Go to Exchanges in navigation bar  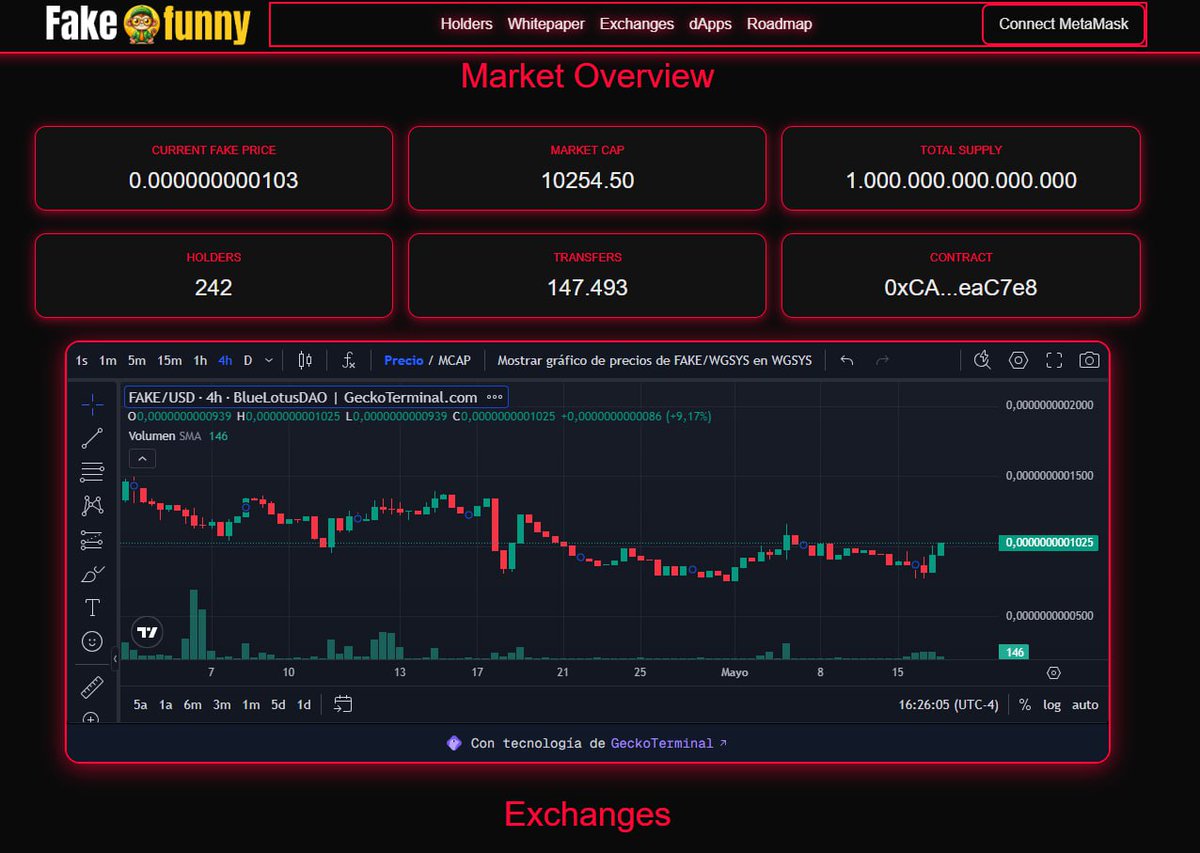pyautogui.click(x=637, y=24)
